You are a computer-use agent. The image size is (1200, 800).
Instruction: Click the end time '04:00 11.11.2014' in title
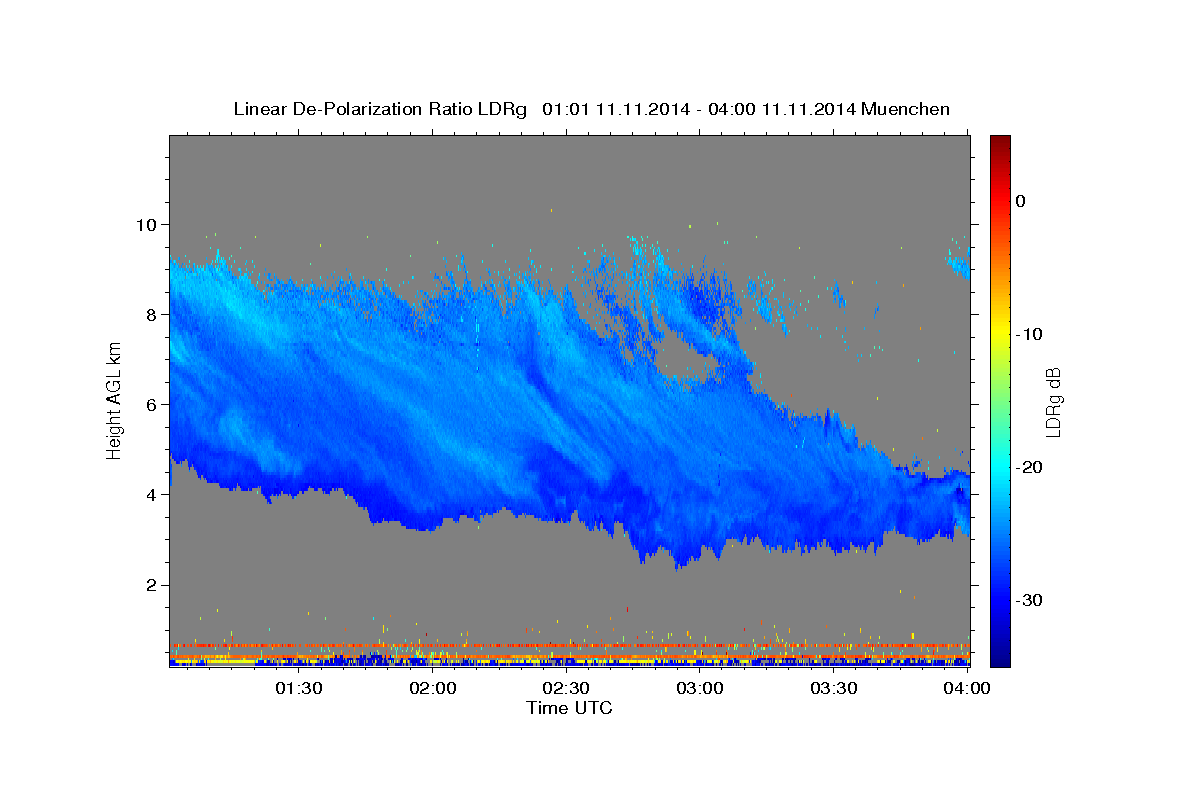pos(781,109)
